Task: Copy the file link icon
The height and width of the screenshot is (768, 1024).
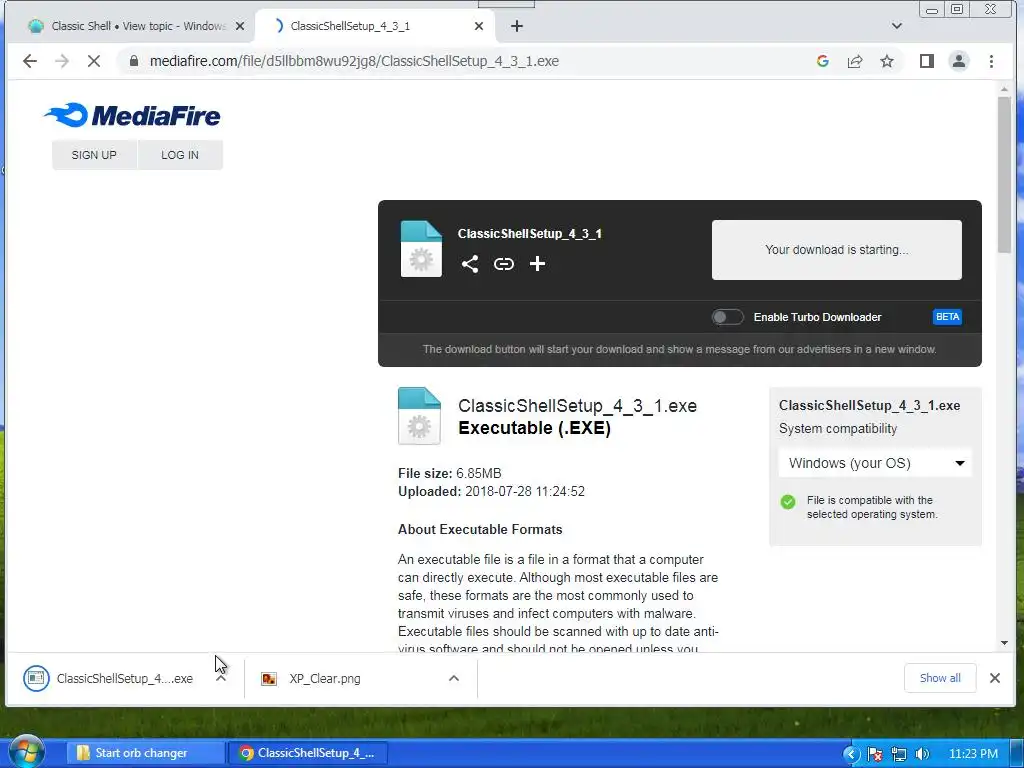Action: coord(504,264)
